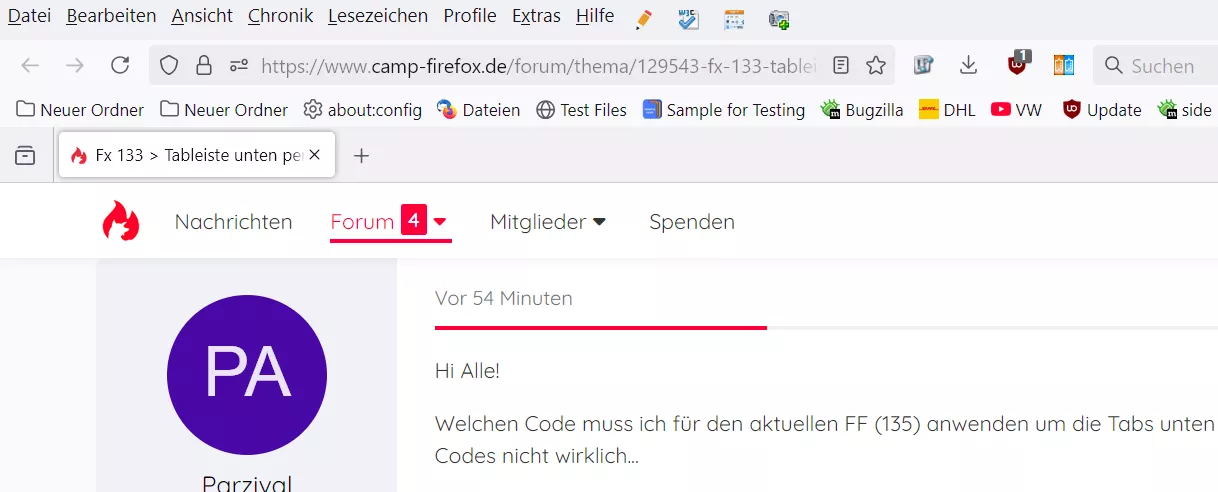
Task: Click the pencil icon in the menu bar
Action: (x=644, y=18)
